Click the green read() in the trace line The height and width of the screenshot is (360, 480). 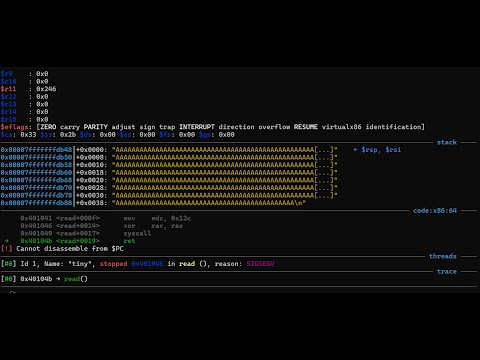pos(76,279)
